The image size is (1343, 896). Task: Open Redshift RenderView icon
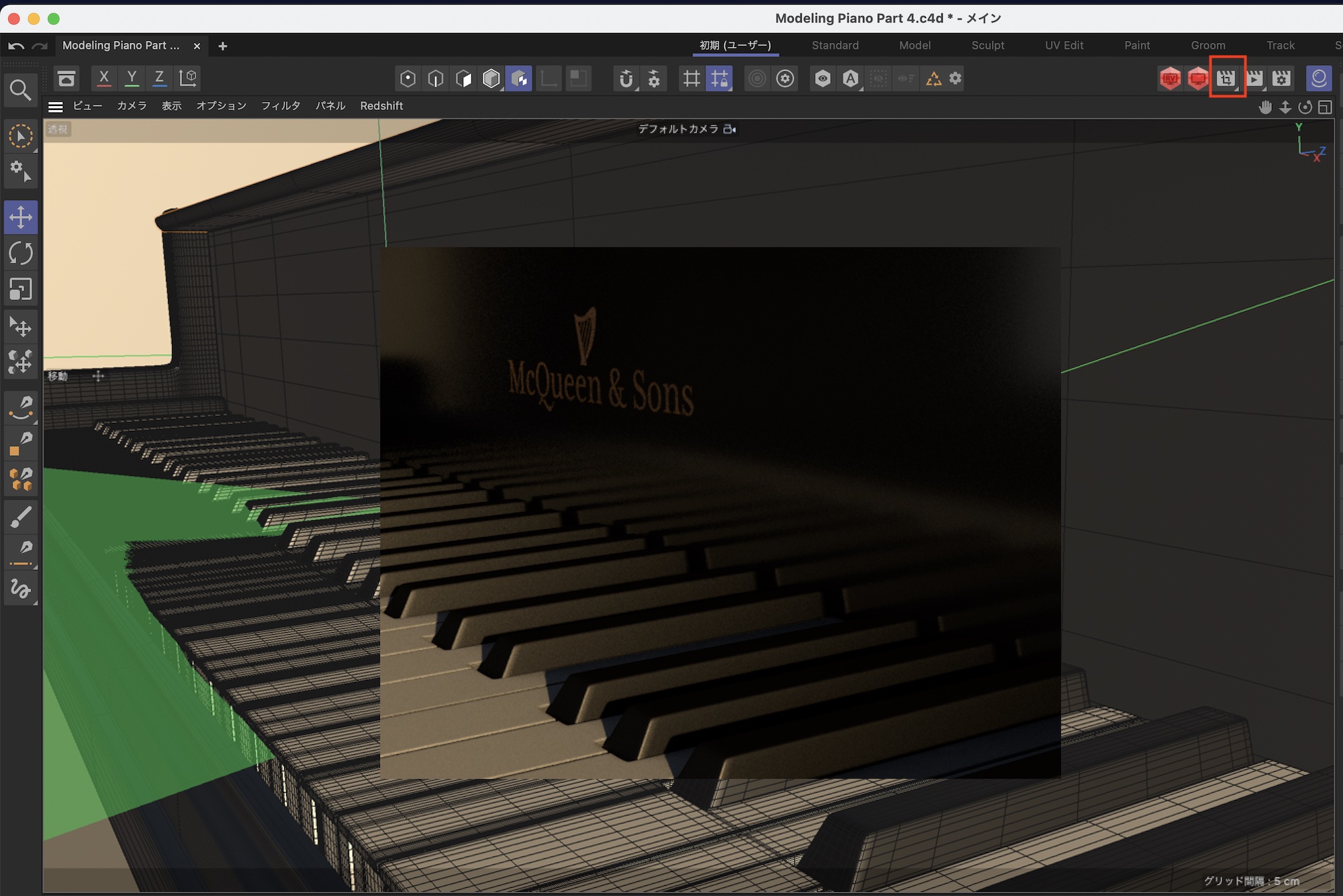tap(1170, 79)
